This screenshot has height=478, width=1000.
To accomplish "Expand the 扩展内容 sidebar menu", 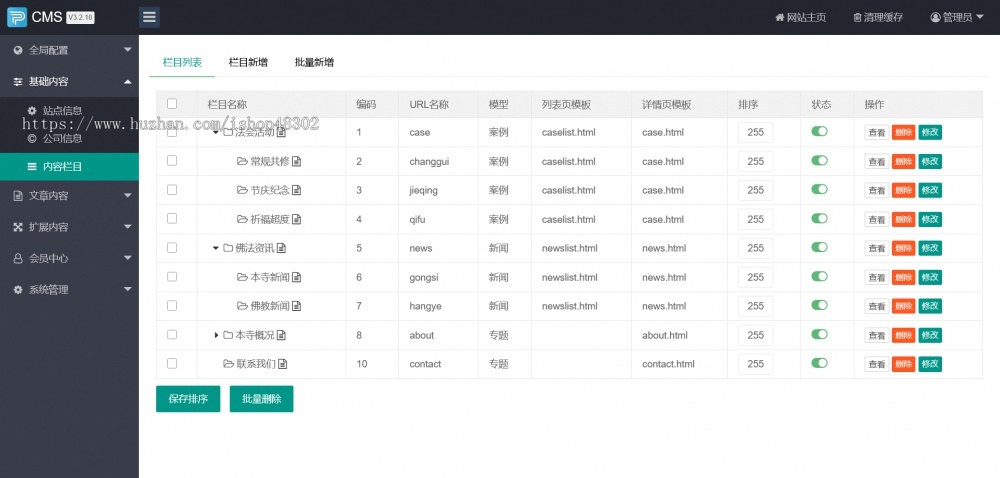I will 70,227.
